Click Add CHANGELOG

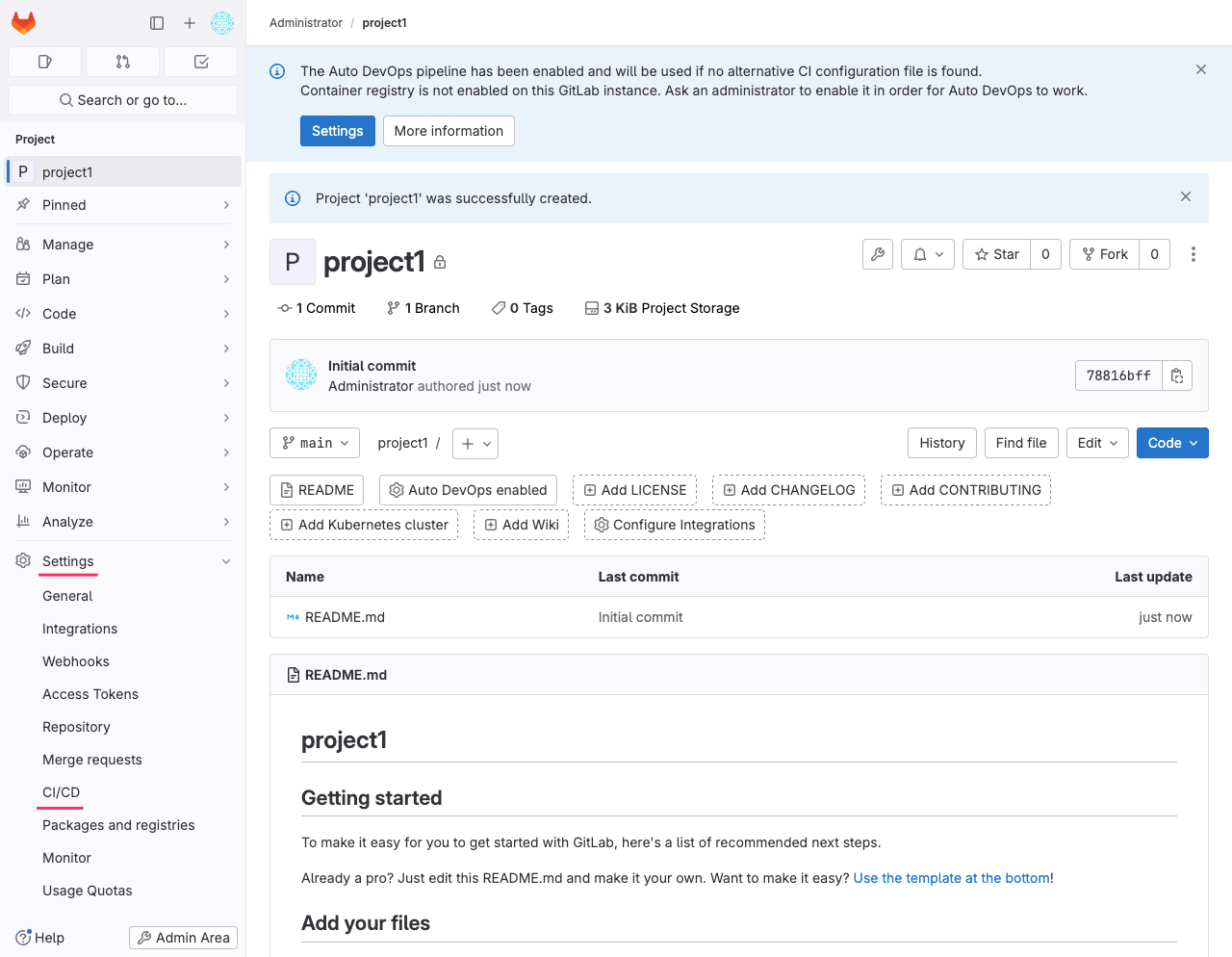(x=789, y=490)
